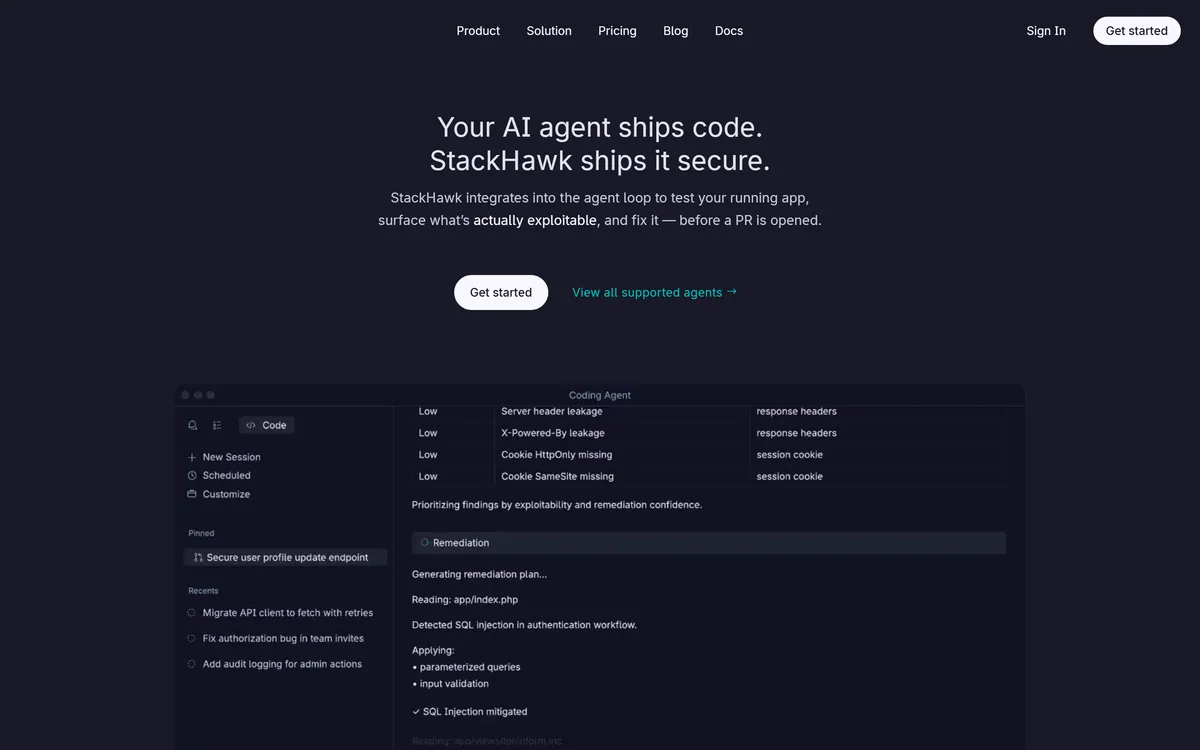Screen dimensions: 1200x750
Task: Click the Remediation progress spinner icon
Action: (x=424, y=543)
